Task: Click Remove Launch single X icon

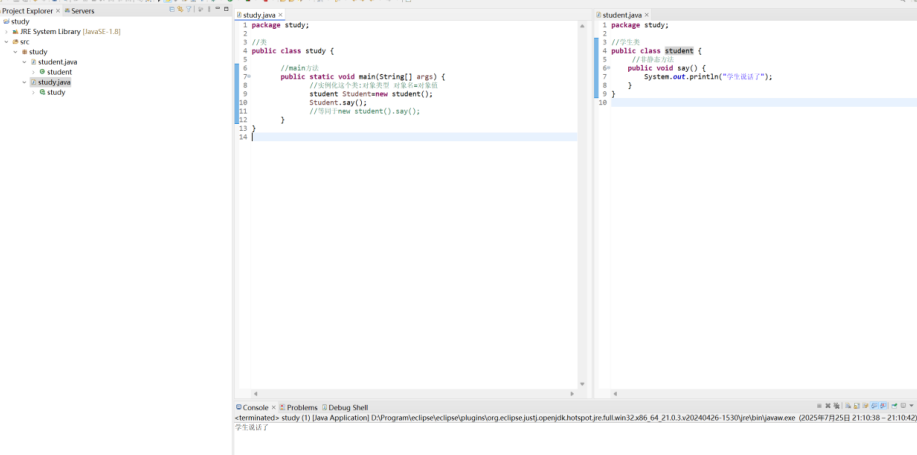Action: [828, 405]
